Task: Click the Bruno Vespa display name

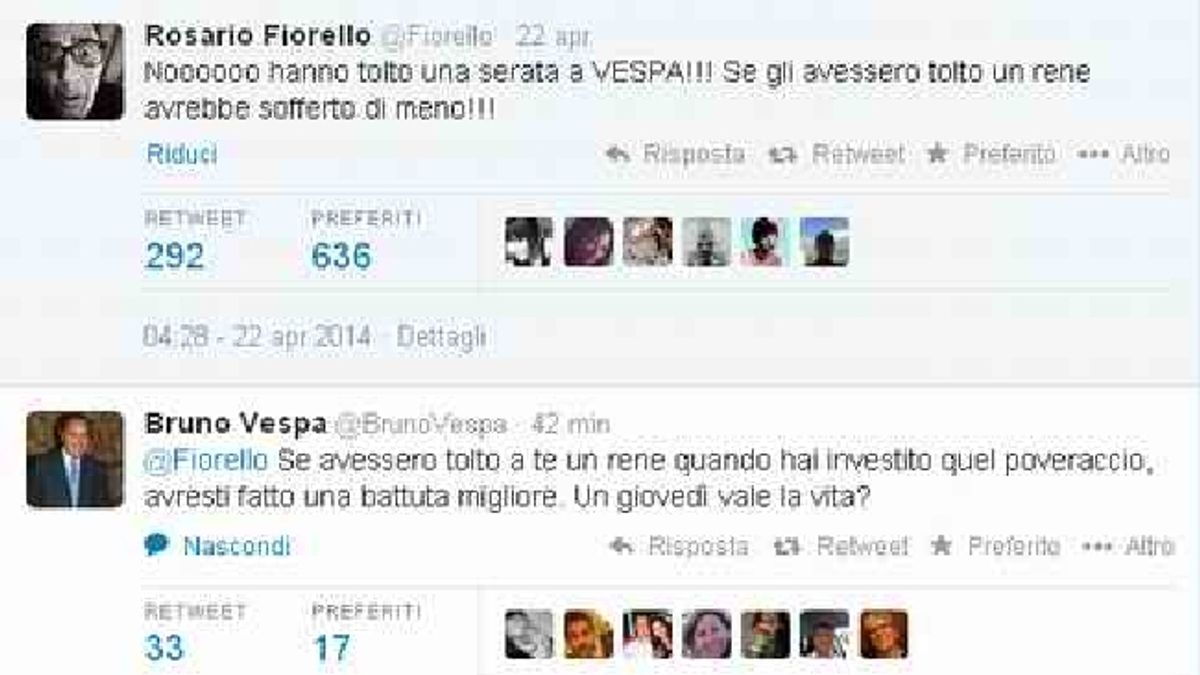Action: (236, 423)
